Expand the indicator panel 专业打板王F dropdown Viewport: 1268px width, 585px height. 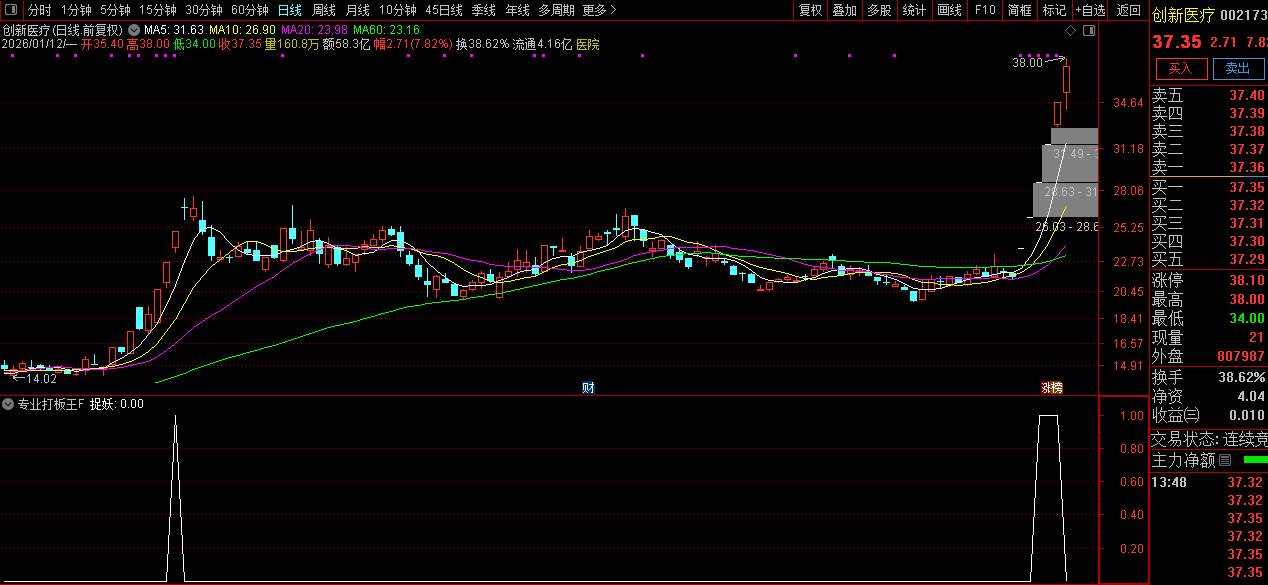click(8, 405)
